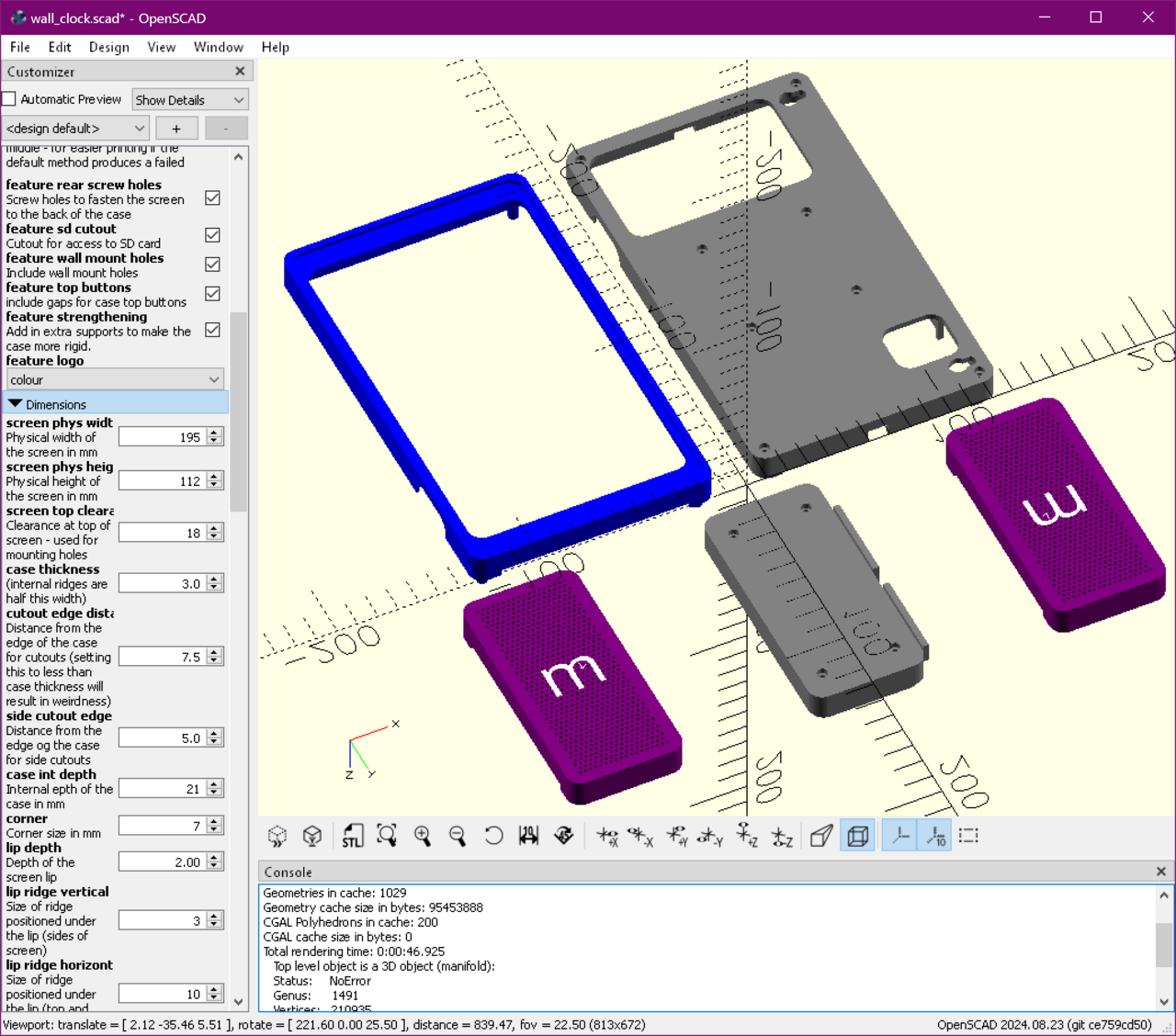
Task: Click Show Details in the Customizer
Action: point(189,99)
